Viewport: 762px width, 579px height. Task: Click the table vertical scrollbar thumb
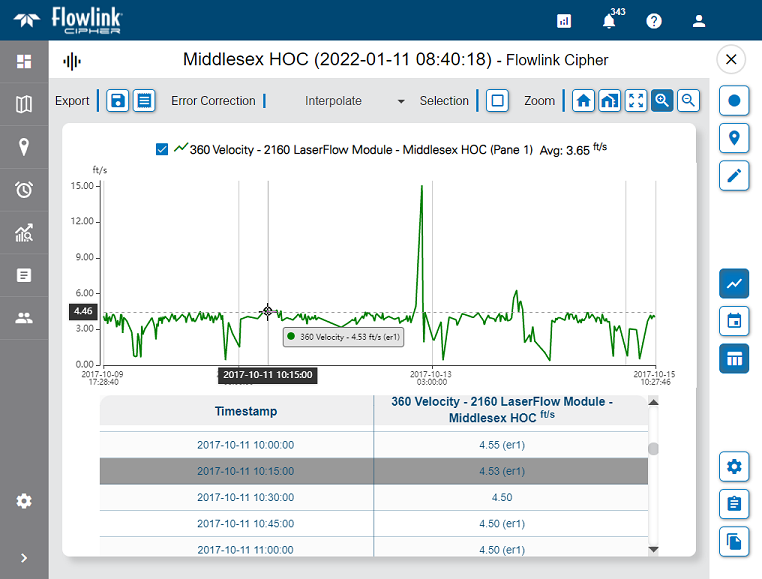coord(654,449)
